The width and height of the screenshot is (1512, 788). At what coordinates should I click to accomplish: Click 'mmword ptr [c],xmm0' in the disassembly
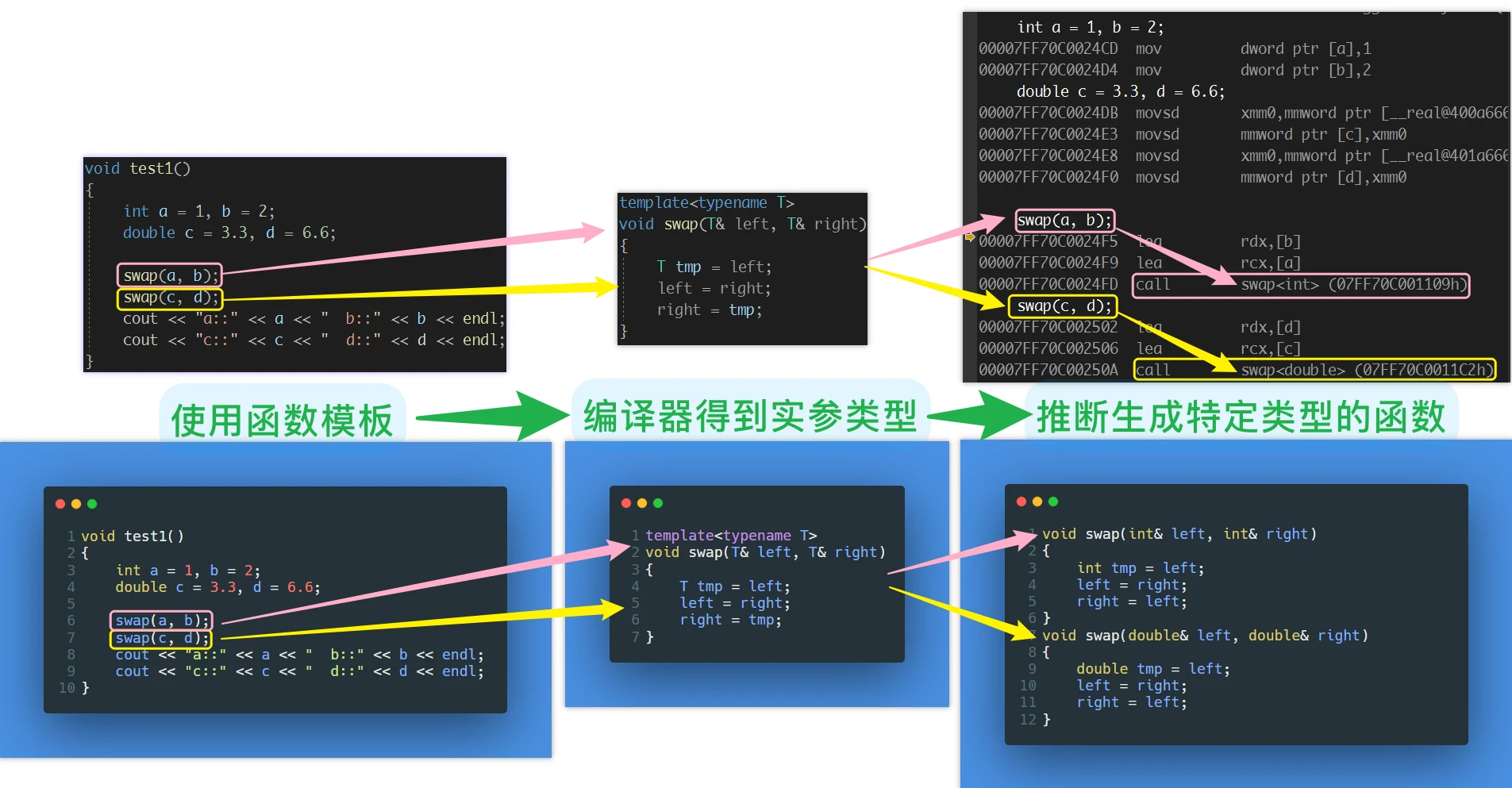coord(1323,134)
